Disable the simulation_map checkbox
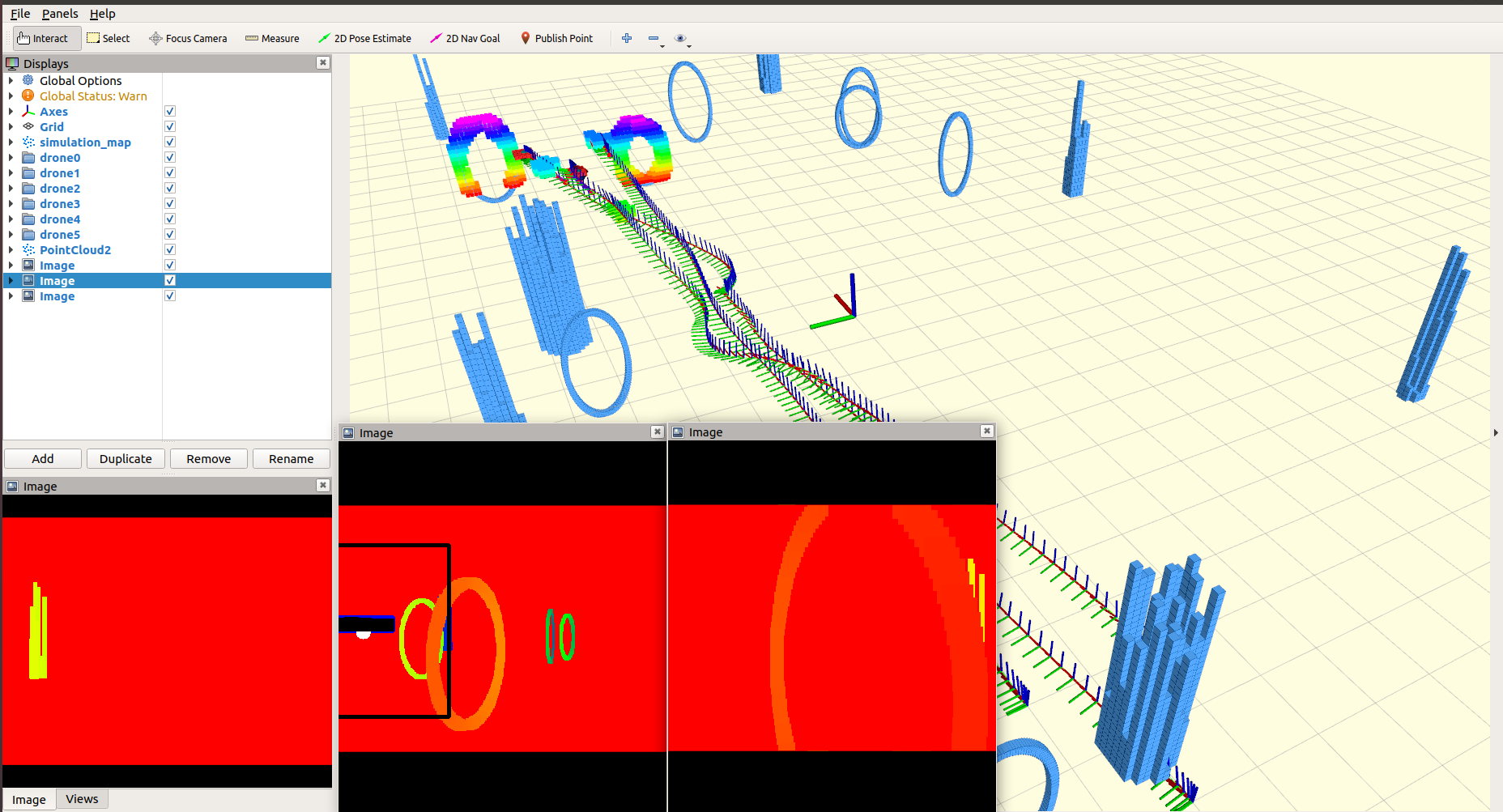Viewport: 1503px width, 812px height. 170,142
